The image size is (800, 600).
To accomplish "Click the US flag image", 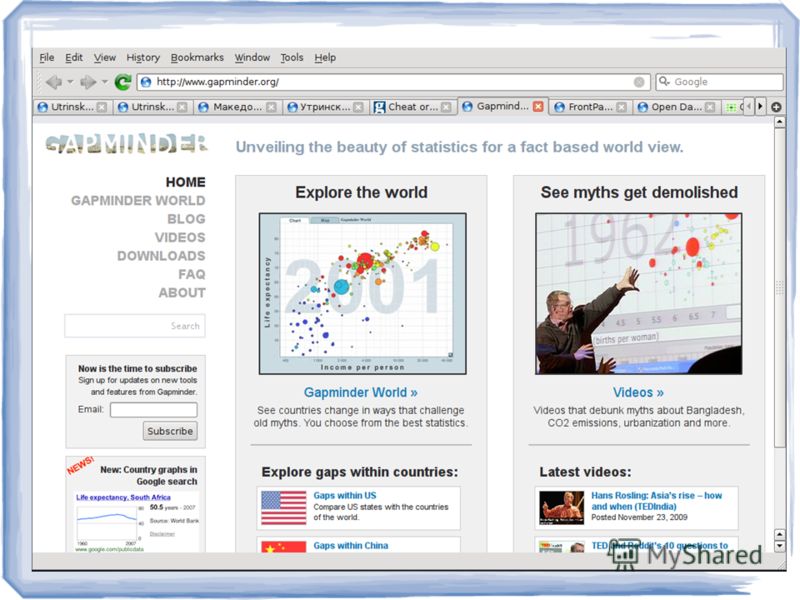I will [284, 508].
